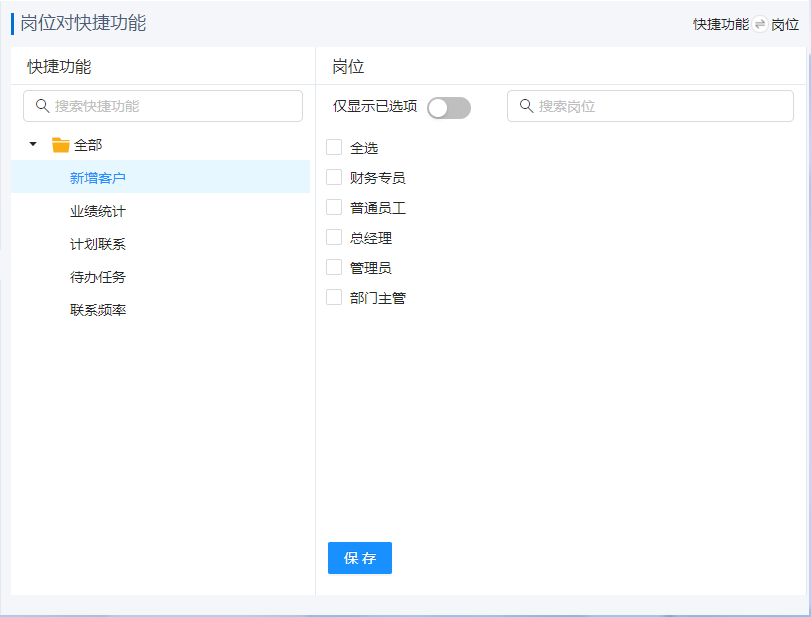Select 新增客户 in the function tree
Screen dimensions: 811x617
[x=98, y=178]
